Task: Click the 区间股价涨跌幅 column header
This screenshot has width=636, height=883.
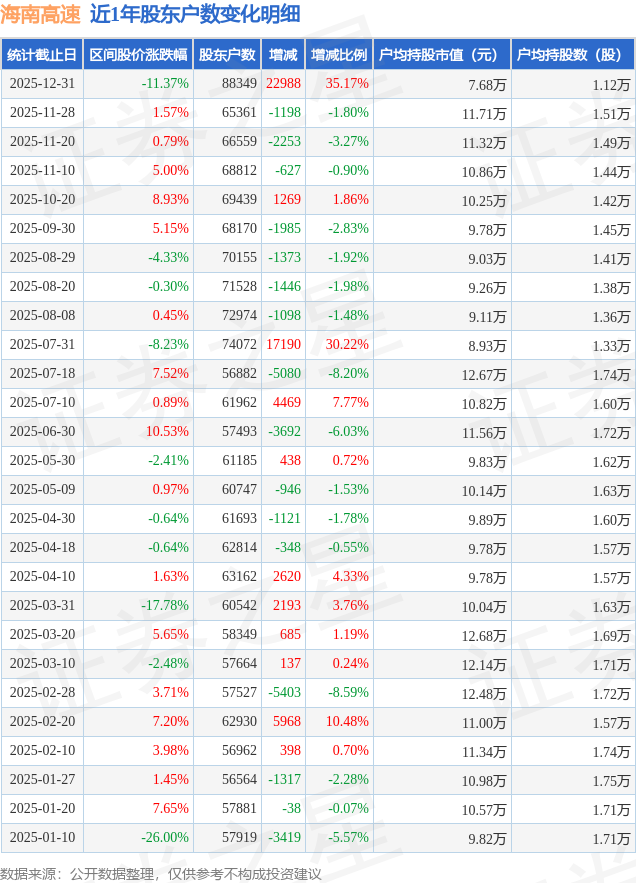Action: point(138,55)
